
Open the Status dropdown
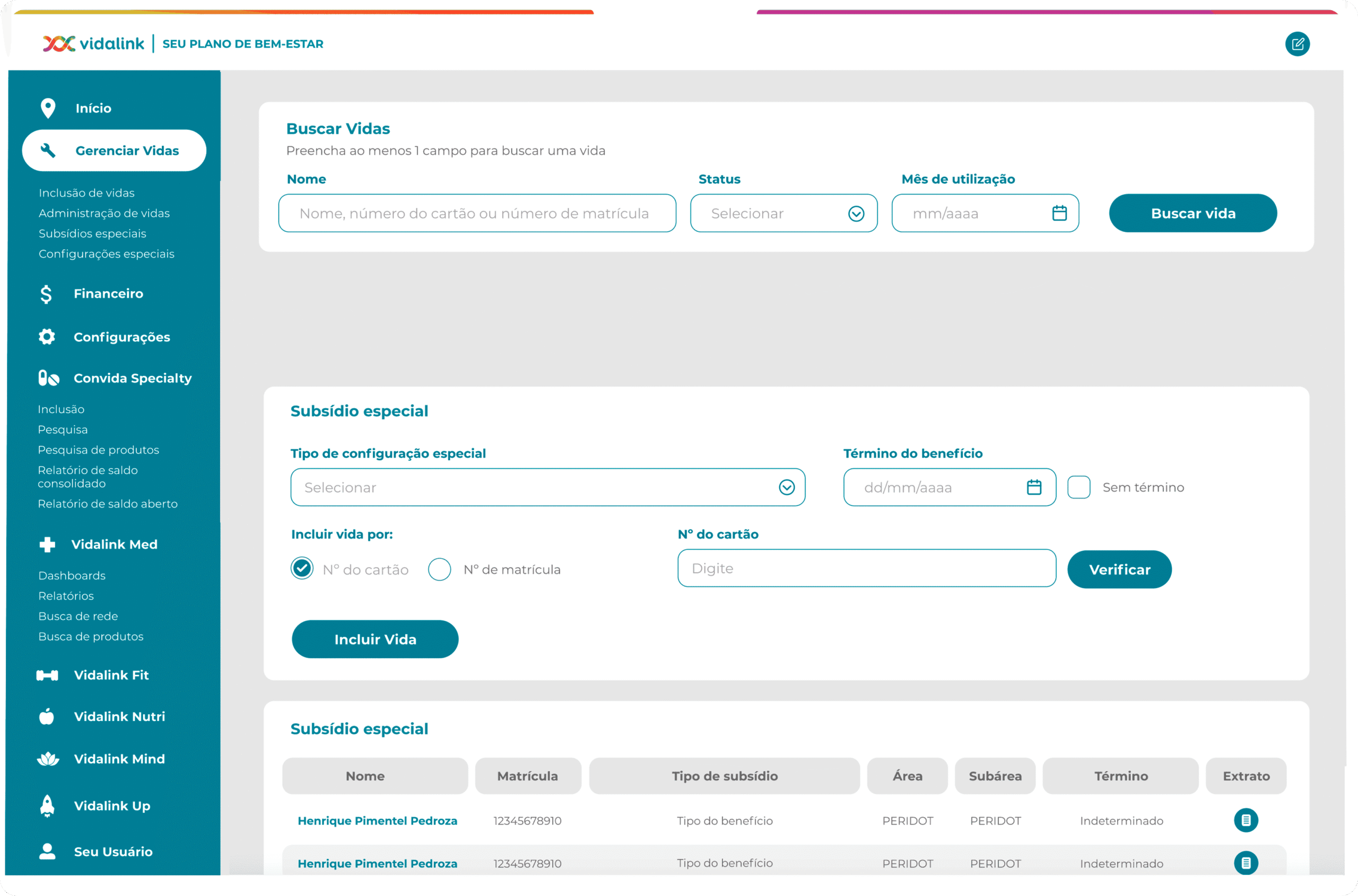784,213
